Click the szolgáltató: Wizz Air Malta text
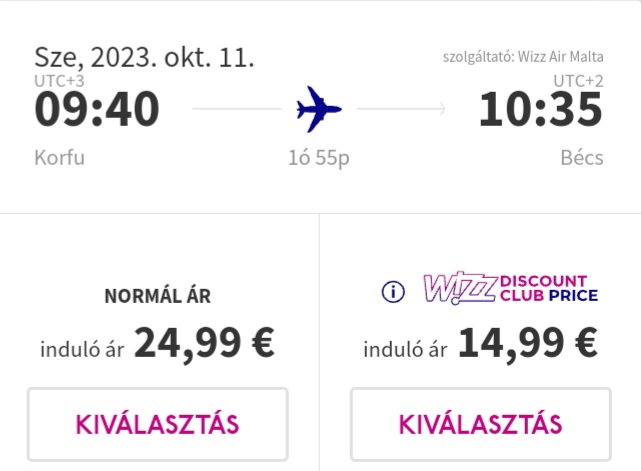The width and height of the screenshot is (641, 471). pyautogui.click(x=523, y=57)
